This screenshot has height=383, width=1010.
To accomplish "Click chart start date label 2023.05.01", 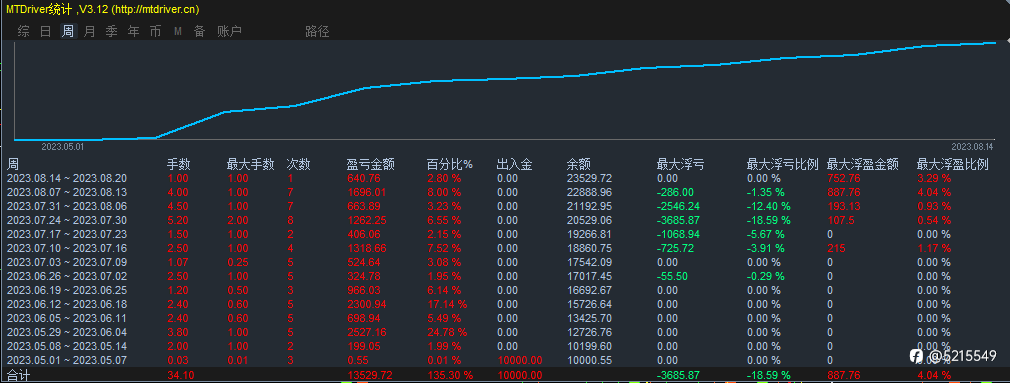I will point(63,147).
